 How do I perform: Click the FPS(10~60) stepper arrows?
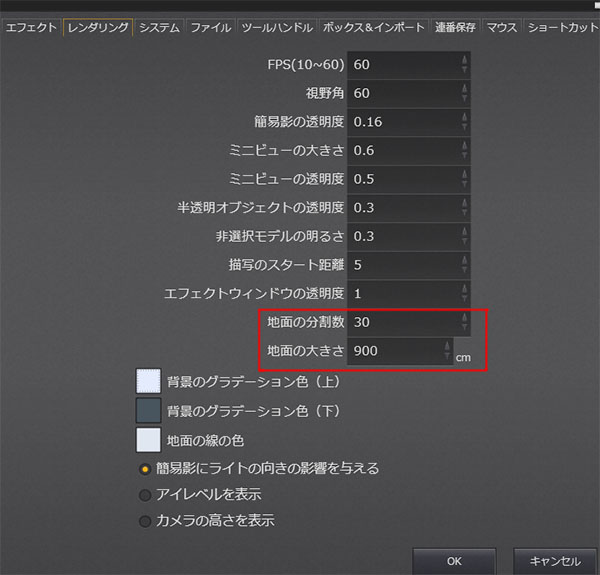(x=463, y=65)
